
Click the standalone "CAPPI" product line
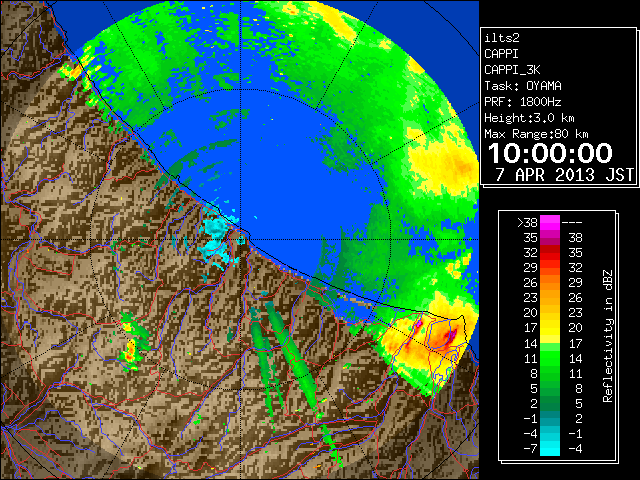click(501, 54)
